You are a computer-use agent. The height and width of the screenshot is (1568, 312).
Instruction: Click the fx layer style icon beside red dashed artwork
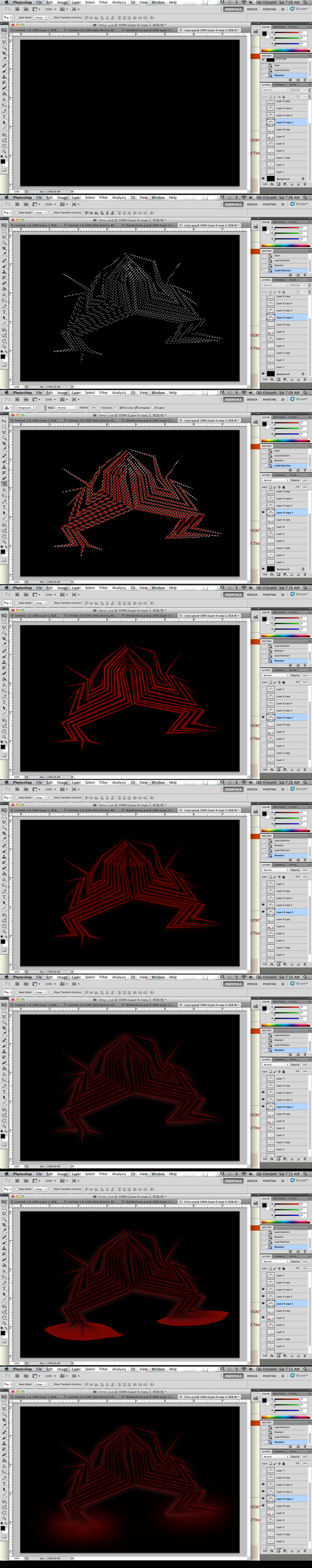point(273,575)
